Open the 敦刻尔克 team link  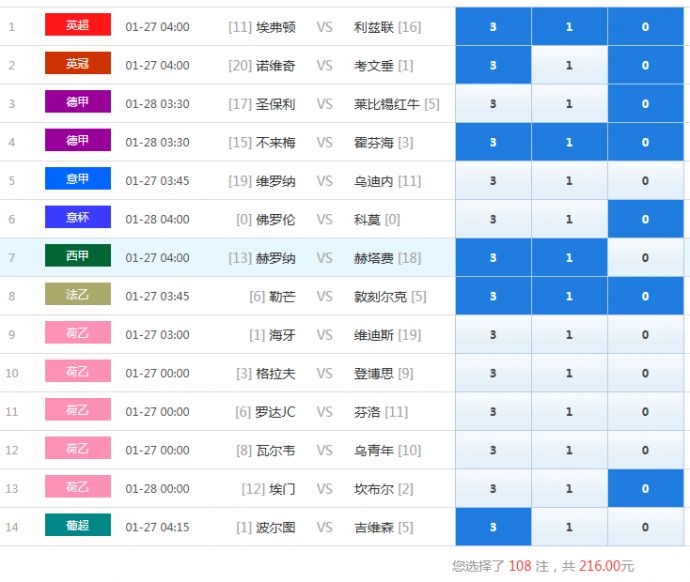click(380, 297)
